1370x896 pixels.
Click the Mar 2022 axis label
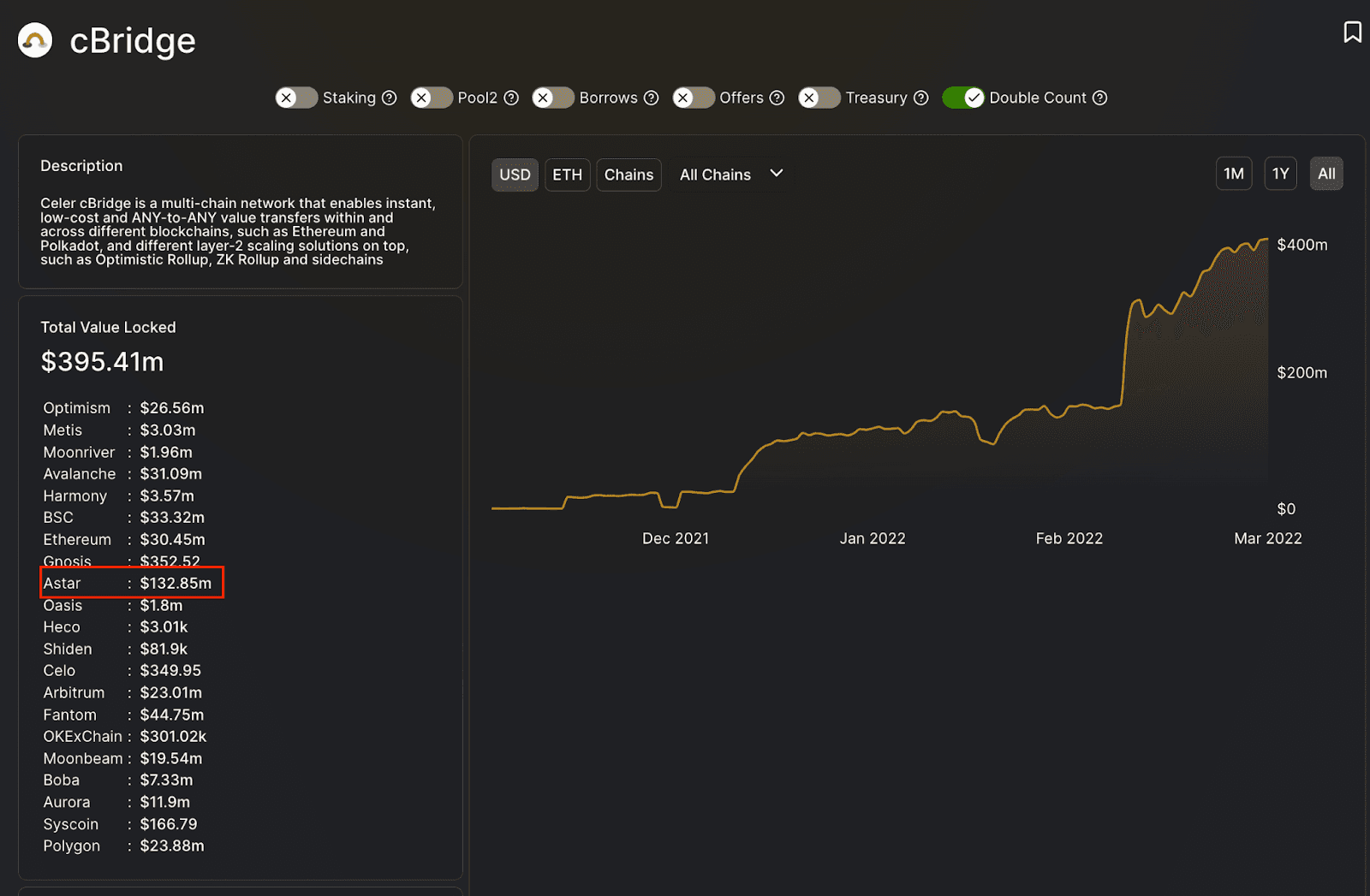coord(1268,538)
